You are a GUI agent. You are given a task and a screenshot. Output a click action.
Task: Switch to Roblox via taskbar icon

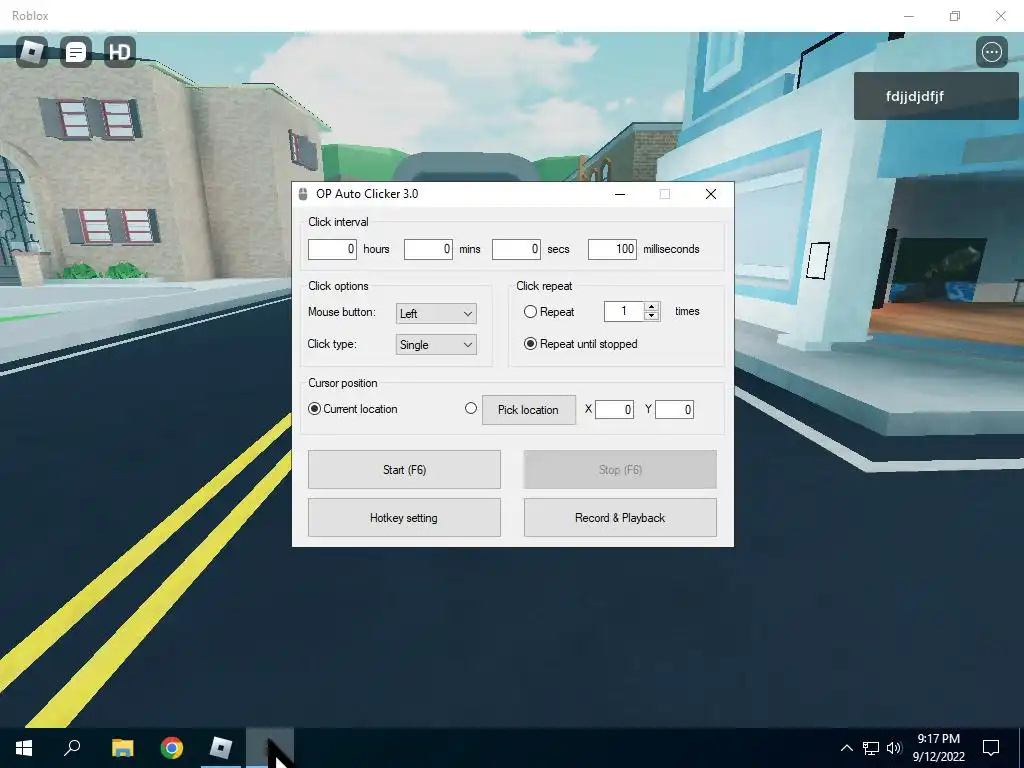pos(221,748)
